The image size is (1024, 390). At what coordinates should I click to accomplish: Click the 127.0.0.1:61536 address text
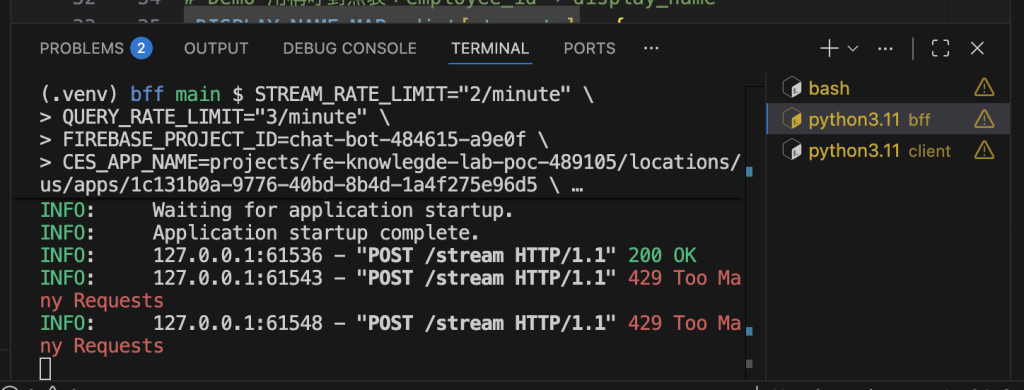point(238,255)
